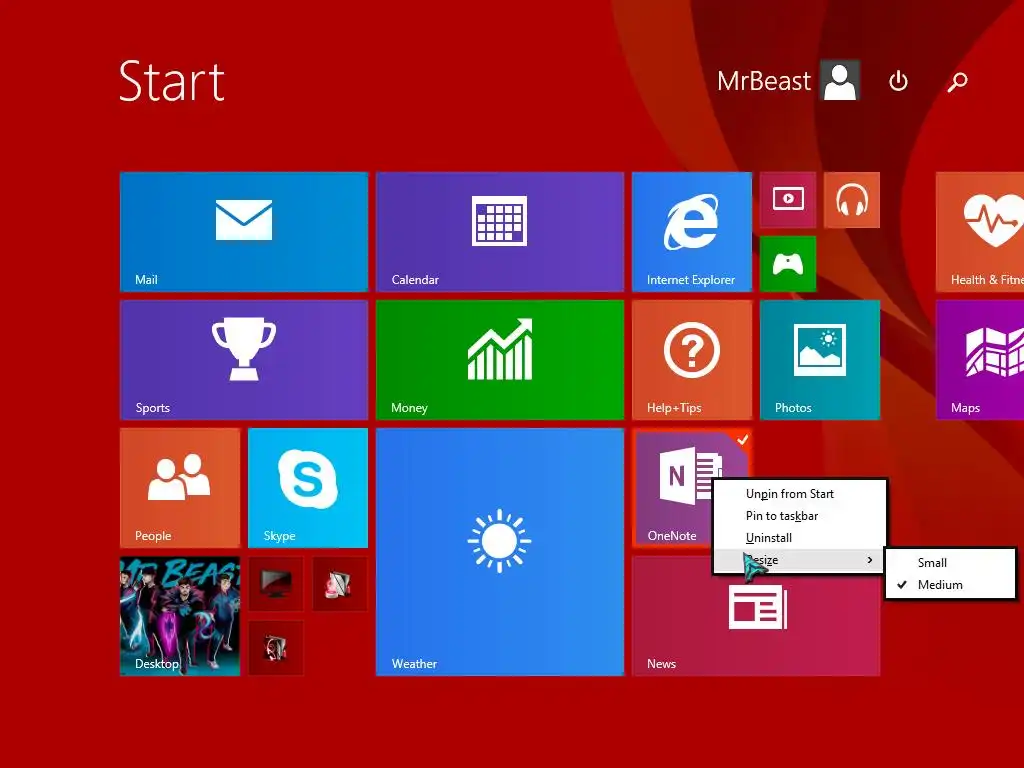Open the small tile below the monitor tile

click(x=276, y=648)
